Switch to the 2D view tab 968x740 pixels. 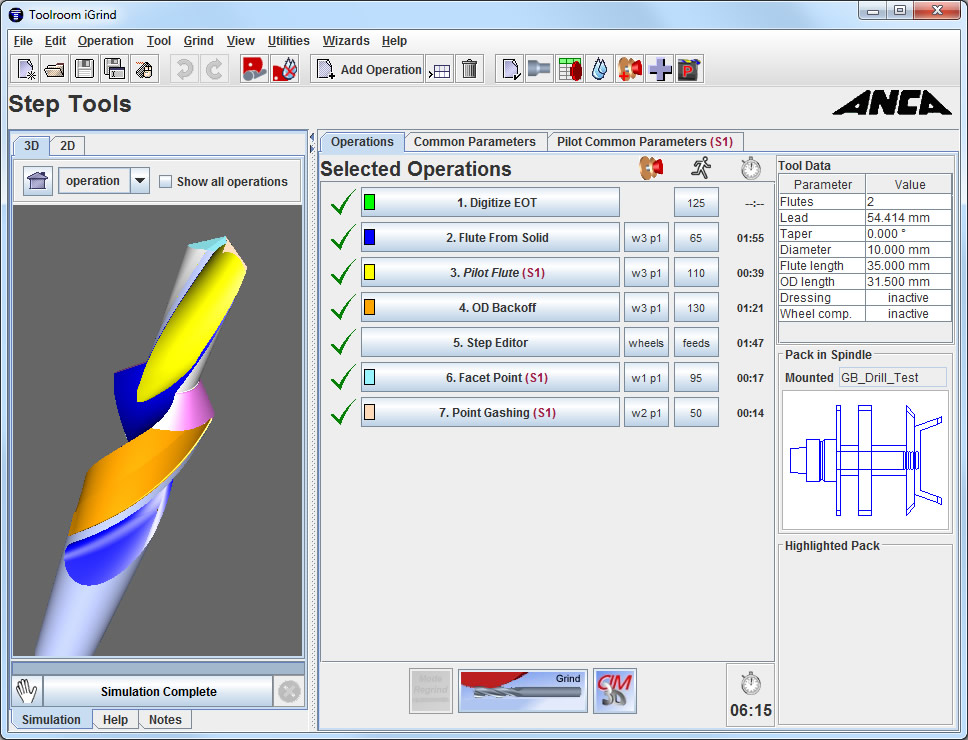[x=67, y=146]
